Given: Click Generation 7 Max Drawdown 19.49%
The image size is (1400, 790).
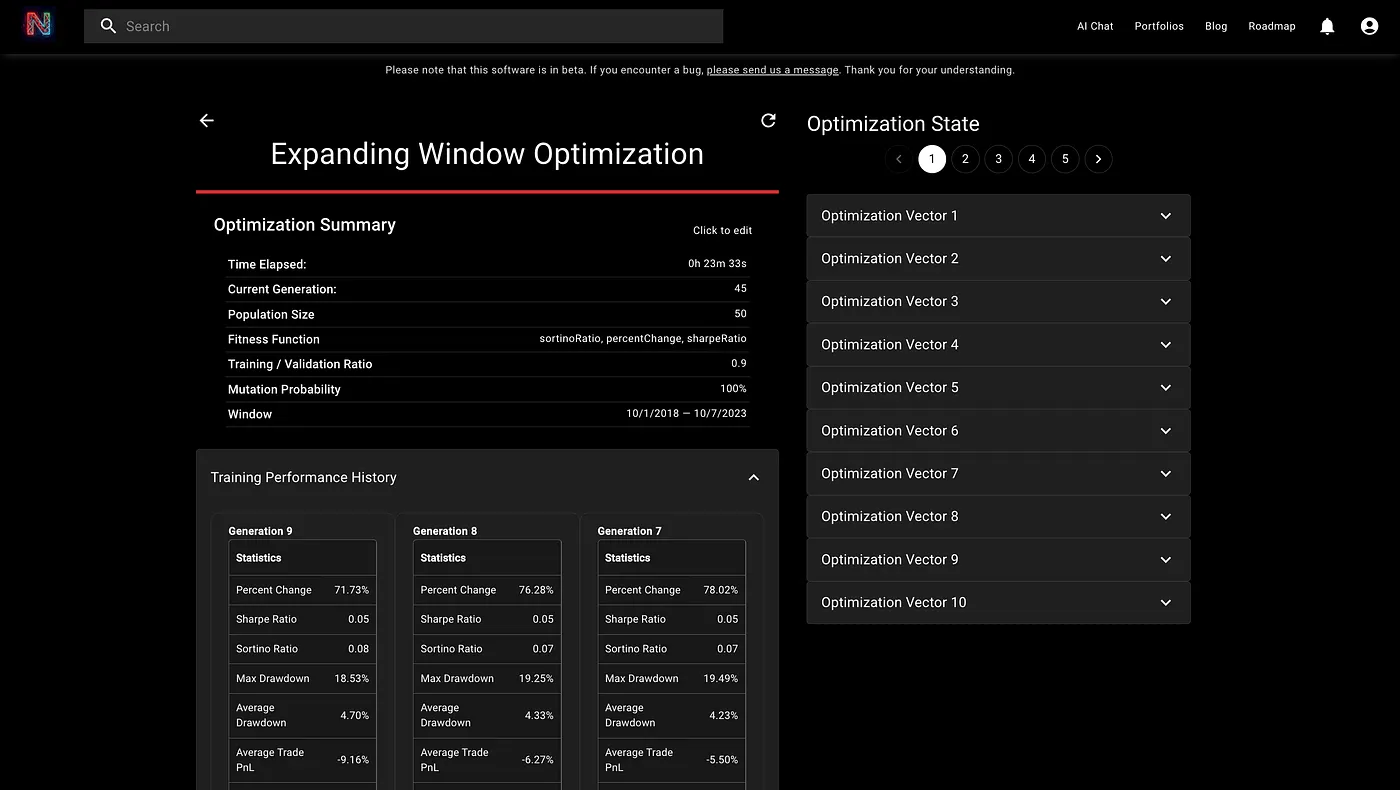Looking at the screenshot, I should click(x=720, y=678).
